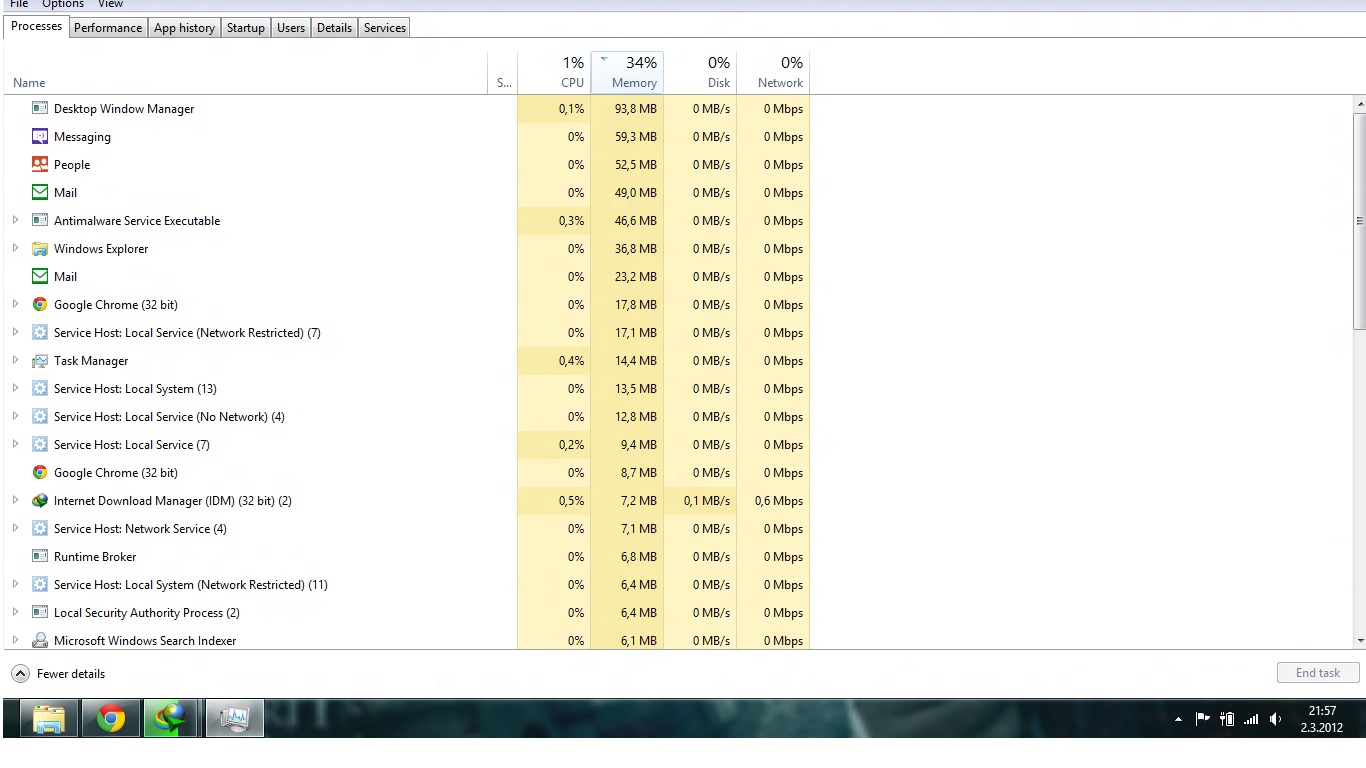Expand Google Chrome (32 bit) 17,8 MB group

coord(15,304)
